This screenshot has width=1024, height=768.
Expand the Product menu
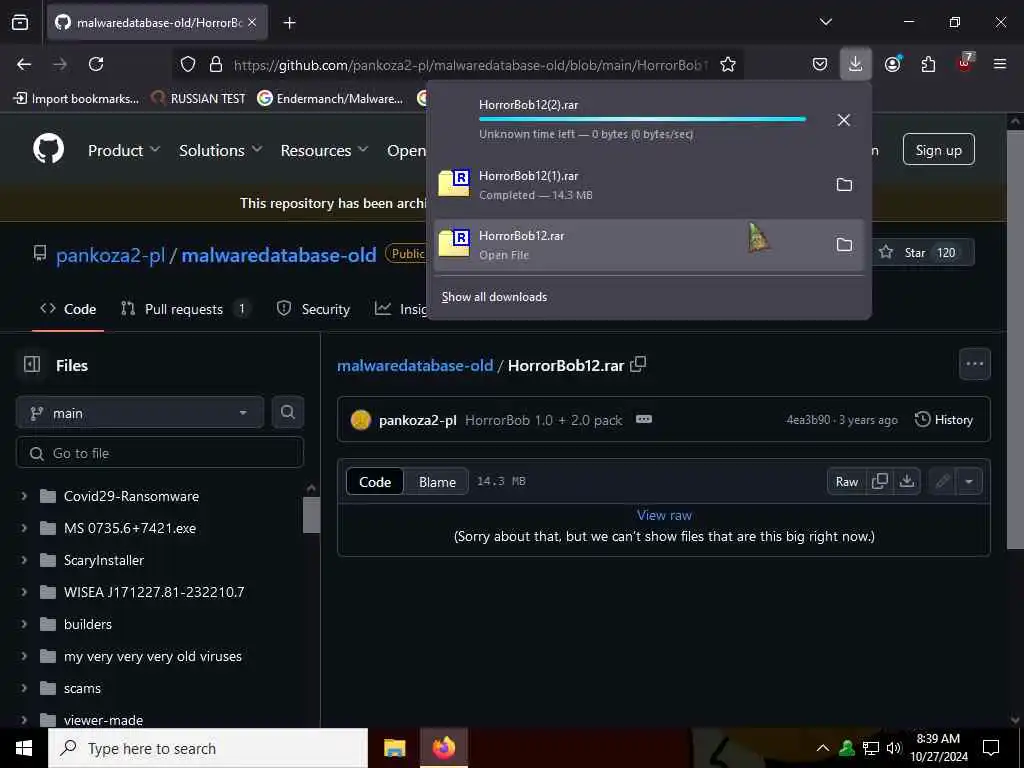coord(124,150)
